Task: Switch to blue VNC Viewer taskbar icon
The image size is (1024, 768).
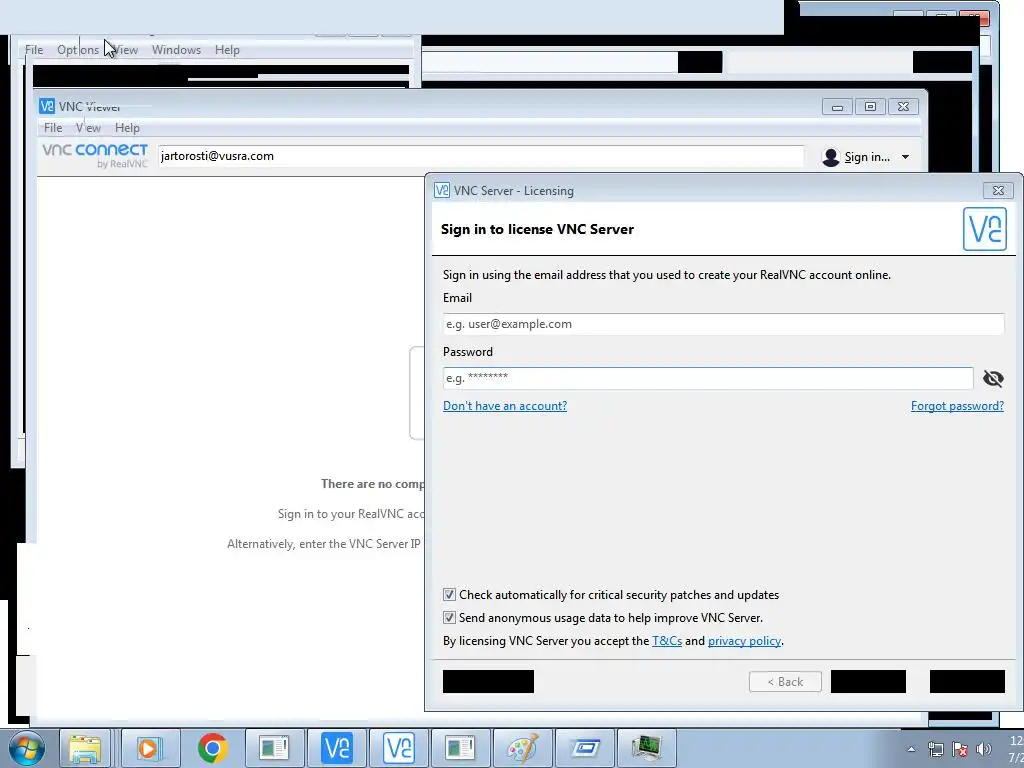Action: [x=337, y=748]
